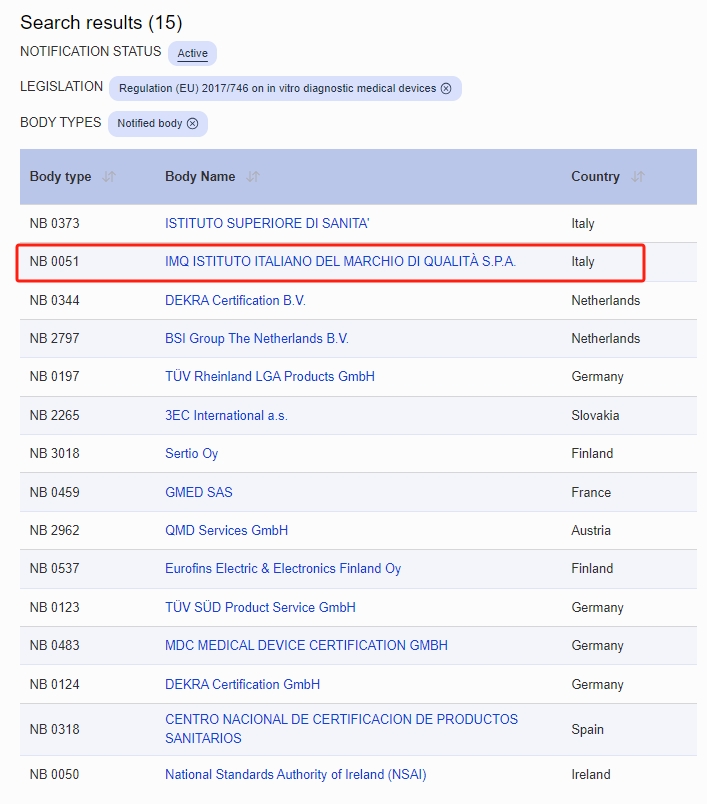Select the NB 0124 cell
This screenshot has height=804, width=707.
click(54, 685)
